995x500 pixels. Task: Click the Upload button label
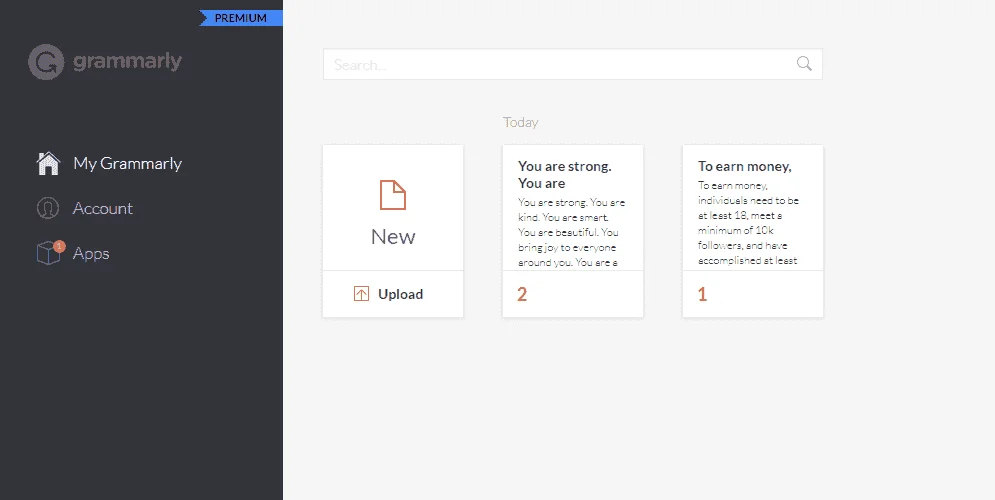pos(400,294)
